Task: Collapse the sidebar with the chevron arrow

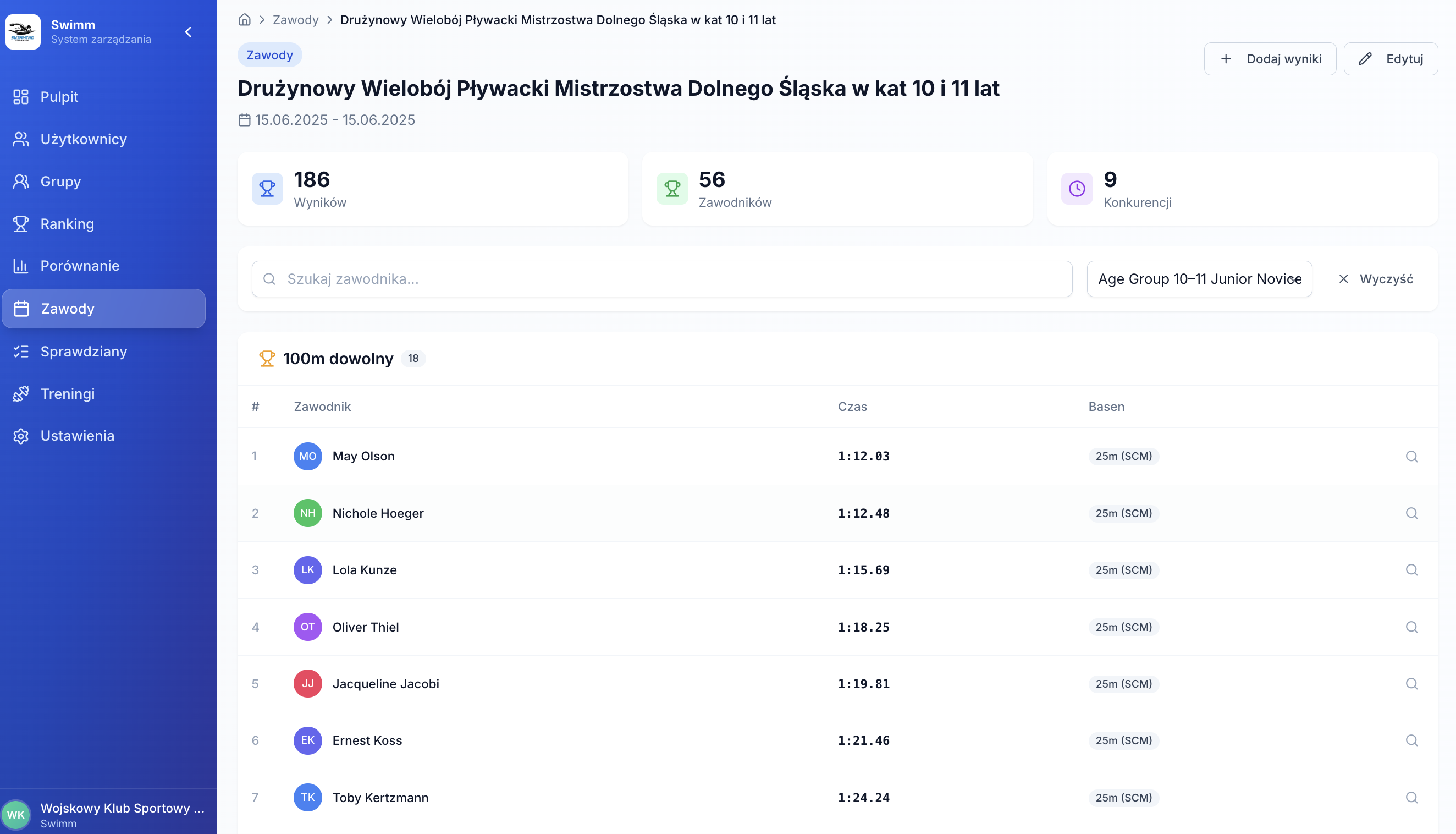Action: 188,32
